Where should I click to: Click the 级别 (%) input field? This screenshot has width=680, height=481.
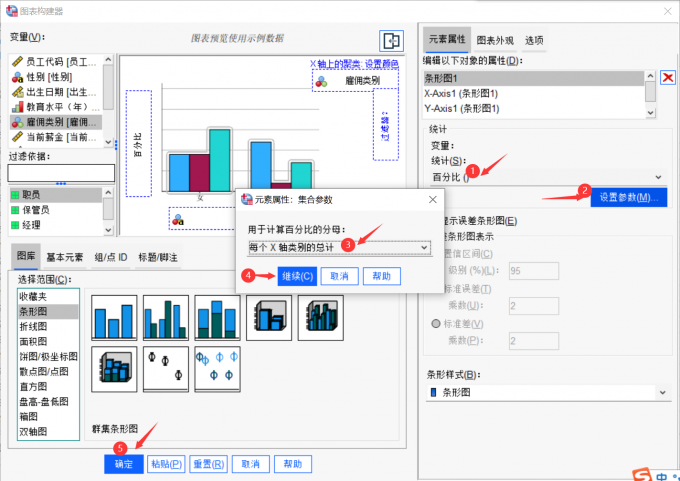tap(534, 271)
